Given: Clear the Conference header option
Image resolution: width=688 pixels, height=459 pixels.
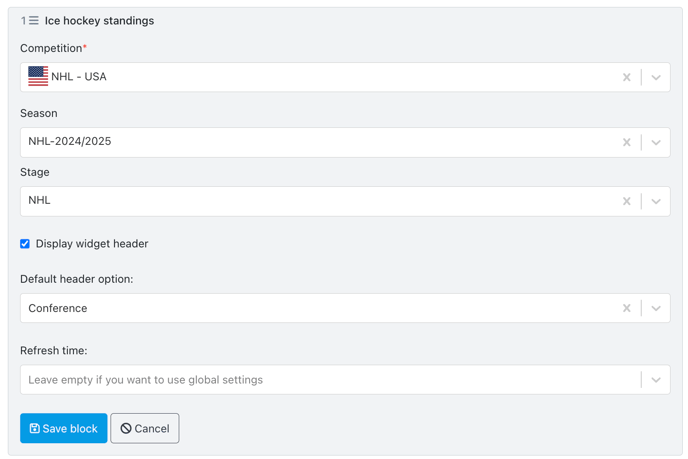Looking at the screenshot, I should pos(627,308).
